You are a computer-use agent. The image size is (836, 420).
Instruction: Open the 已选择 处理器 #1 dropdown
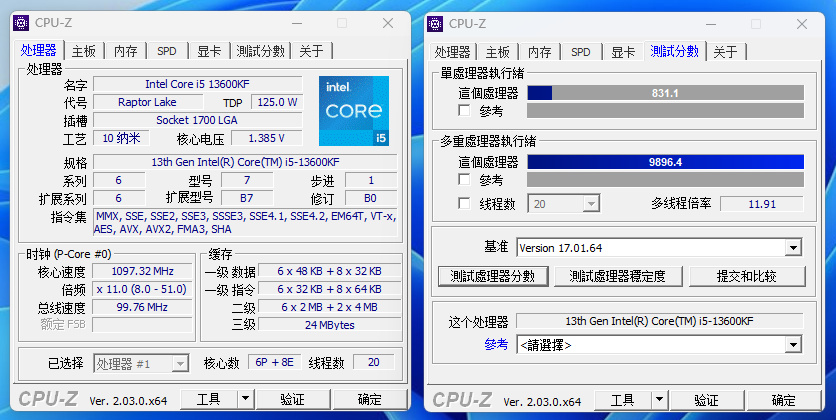click(x=141, y=364)
